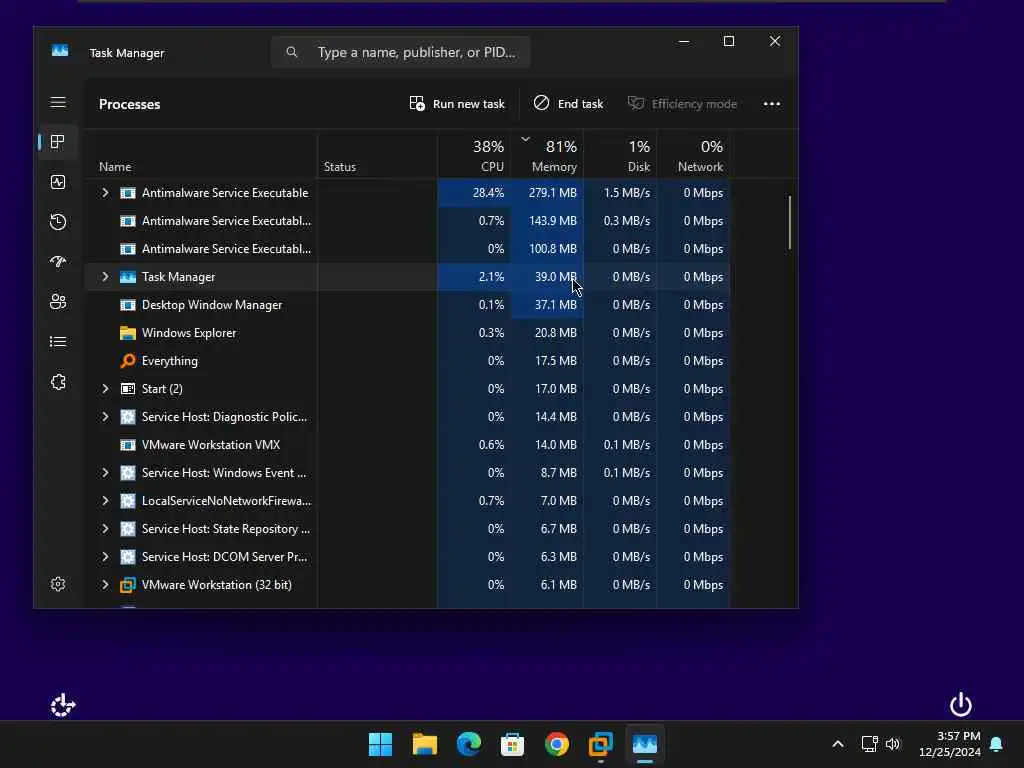
Task: Switch to VMware Workstation on taskbar
Action: click(x=601, y=744)
